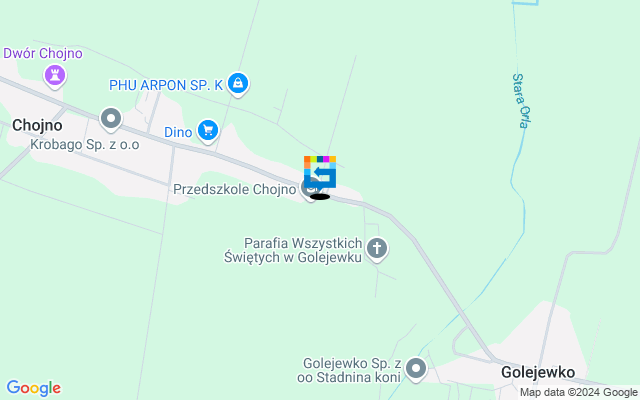Open the Google logo link
This screenshot has height=400, width=640.
click(34, 388)
